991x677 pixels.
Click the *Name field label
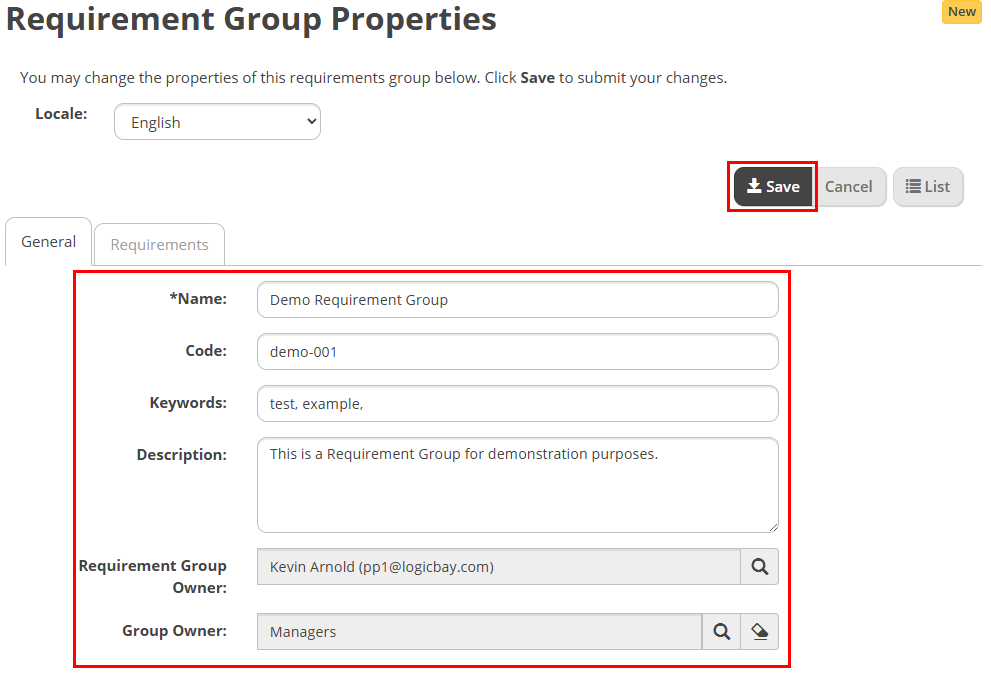(x=198, y=299)
